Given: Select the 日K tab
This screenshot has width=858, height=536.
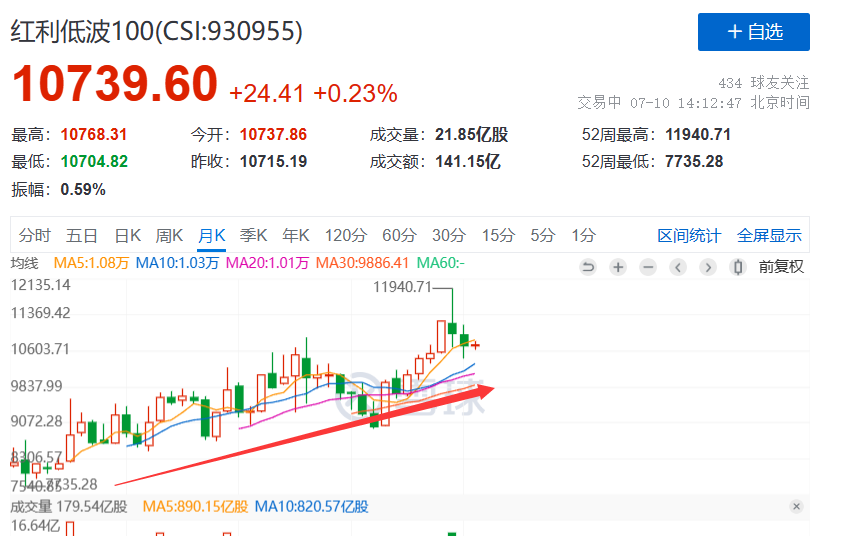Looking at the screenshot, I should pos(127,236).
